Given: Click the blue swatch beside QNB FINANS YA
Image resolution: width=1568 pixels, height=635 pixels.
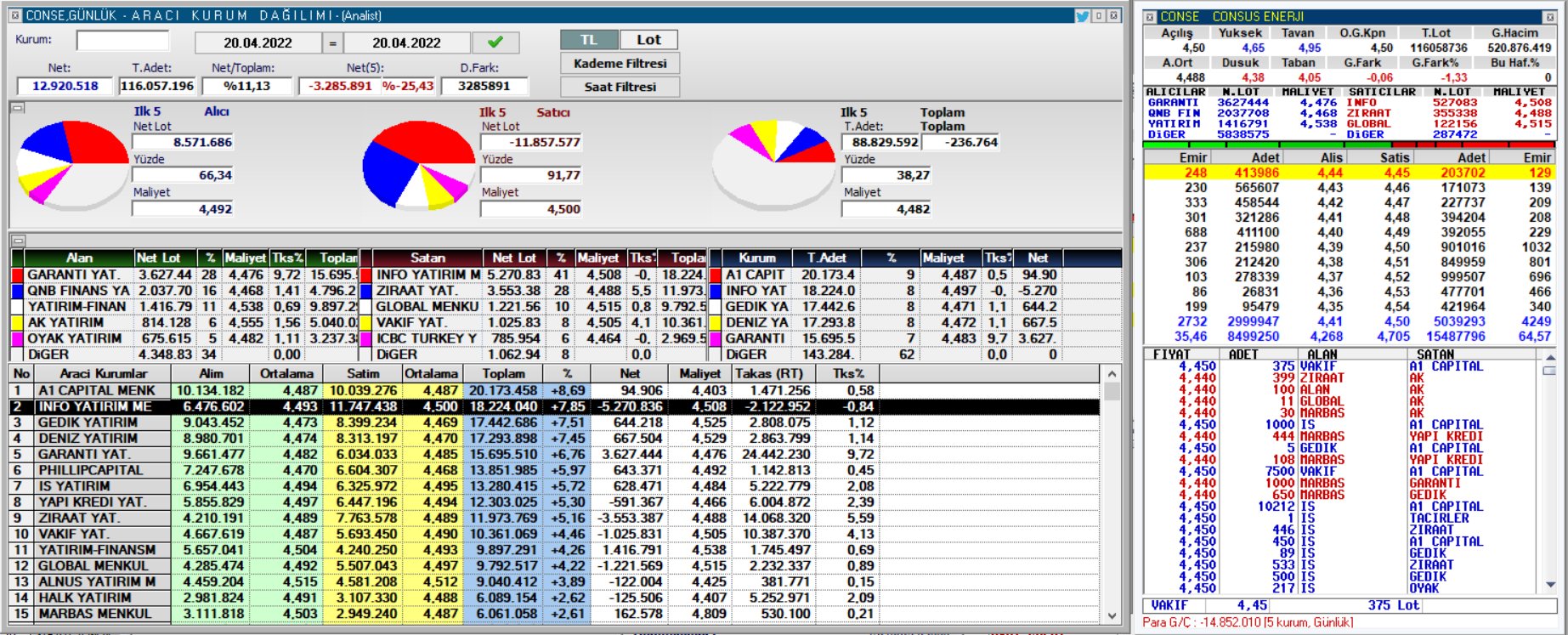Looking at the screenshot, I should pos(17,291).
